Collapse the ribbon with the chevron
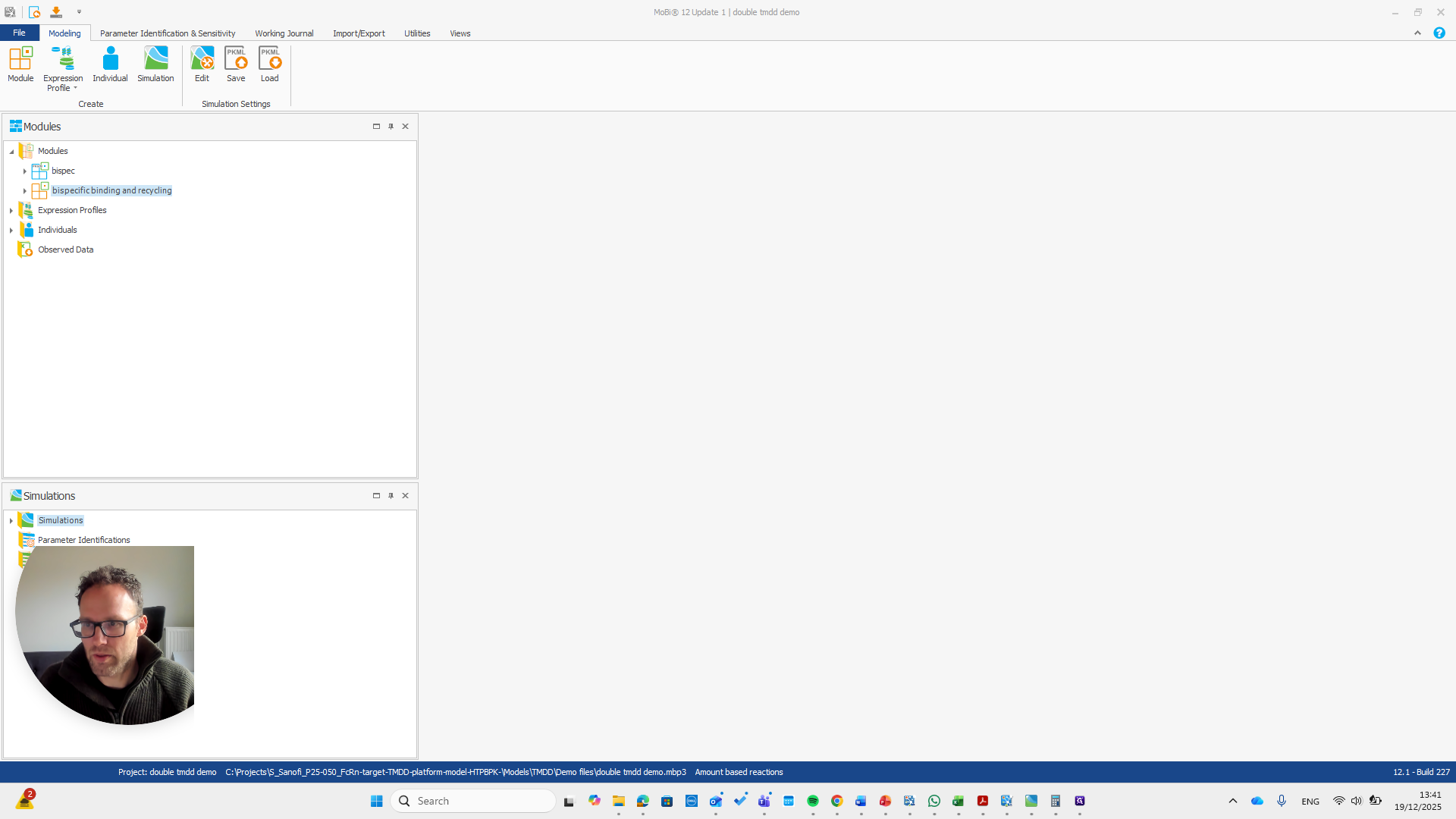This screenshot has height=819, width=1456. pyautogui.click(x=1417, y=33)
